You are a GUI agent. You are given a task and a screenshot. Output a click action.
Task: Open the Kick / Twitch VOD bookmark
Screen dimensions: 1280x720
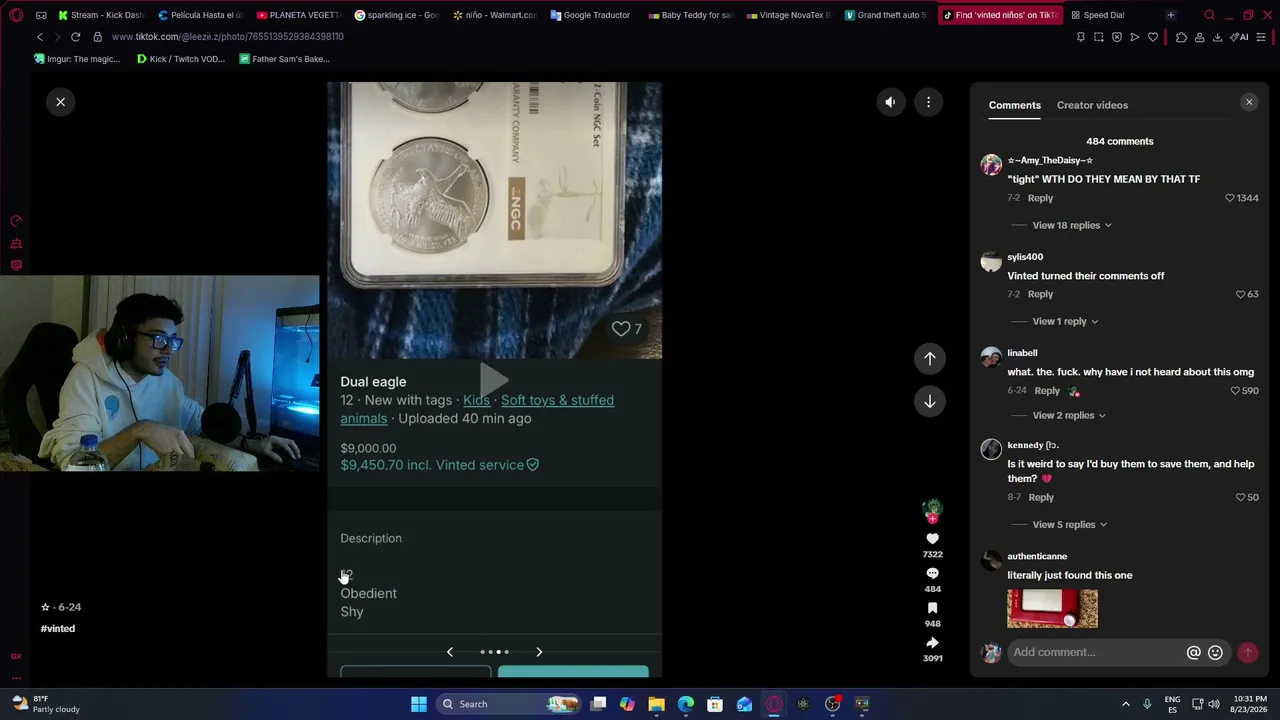pyautogui.click(x=181, y=59)
